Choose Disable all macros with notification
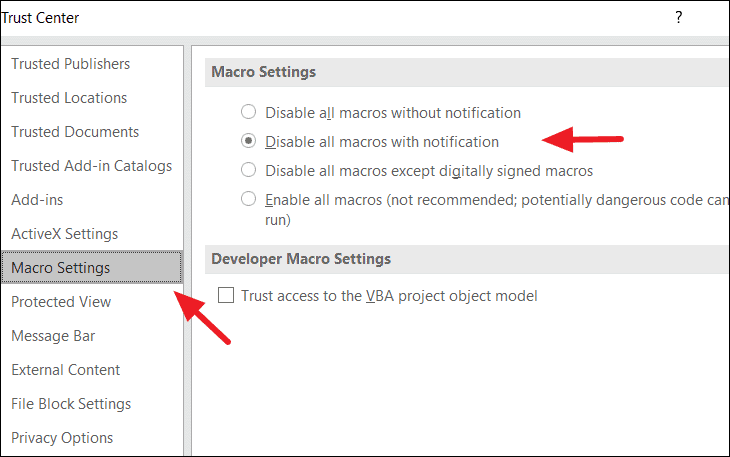This screenshot has width=730, height=457. pyautogui.click(x=248, y=141)
